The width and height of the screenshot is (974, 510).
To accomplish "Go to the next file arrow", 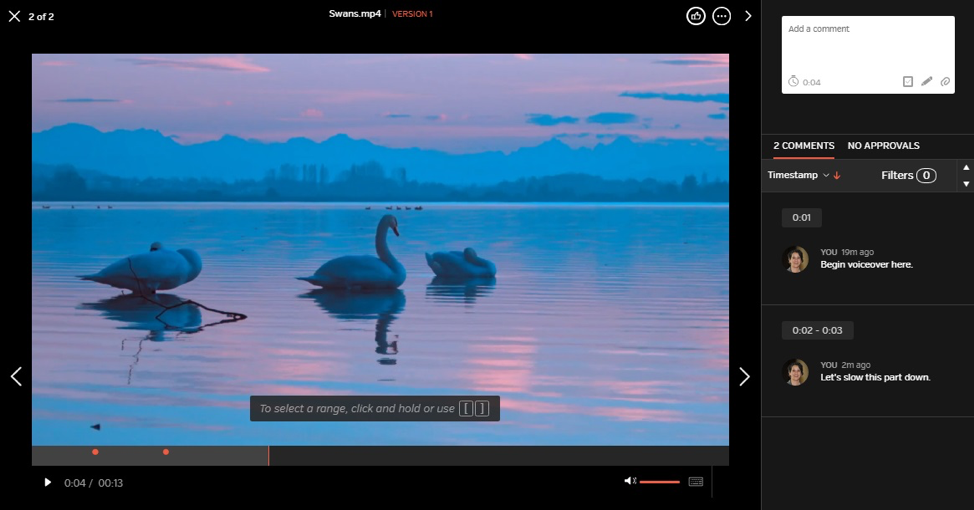I will coord(744,376).
